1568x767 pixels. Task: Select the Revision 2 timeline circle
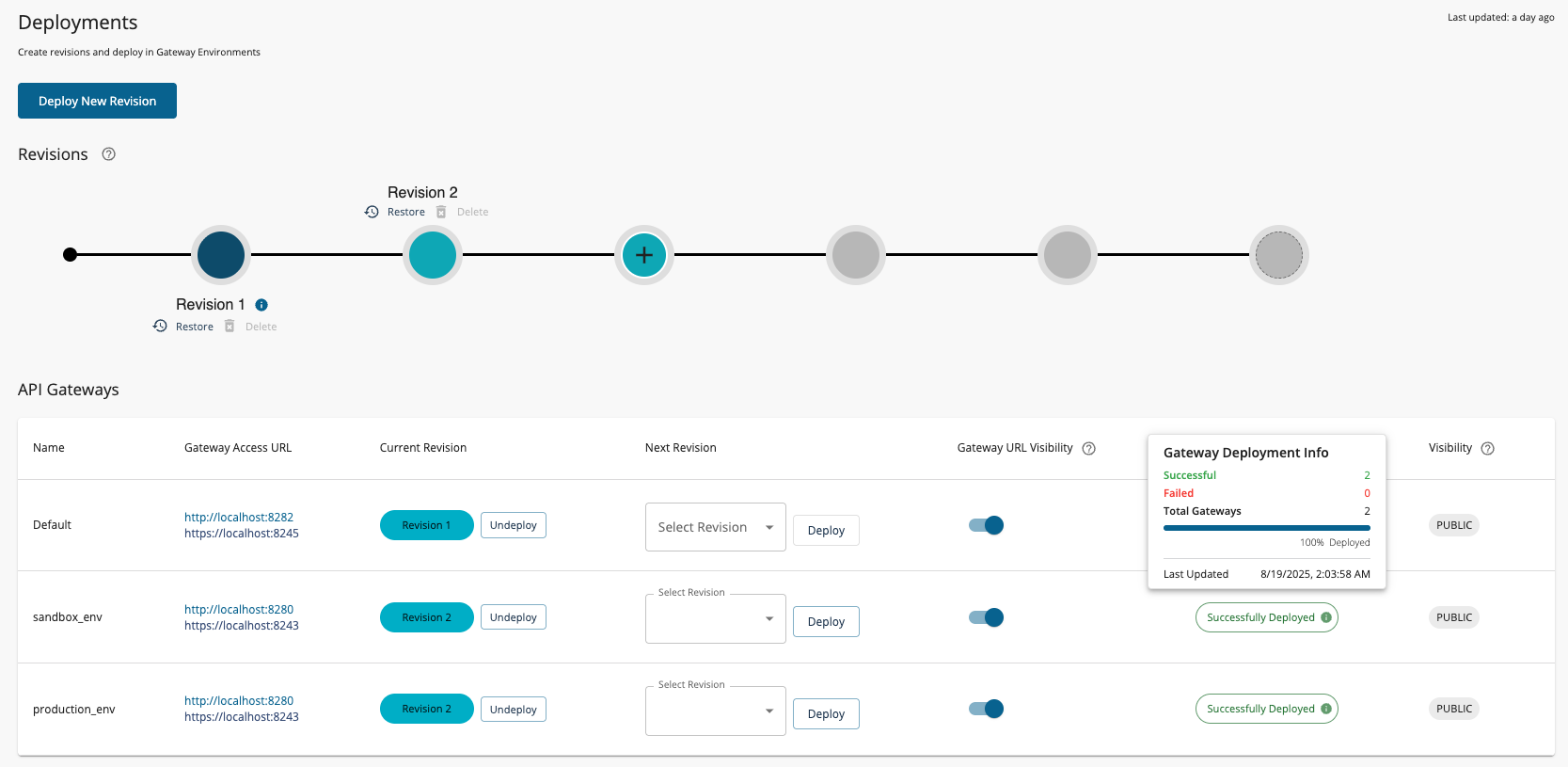(x=433, y=255)
